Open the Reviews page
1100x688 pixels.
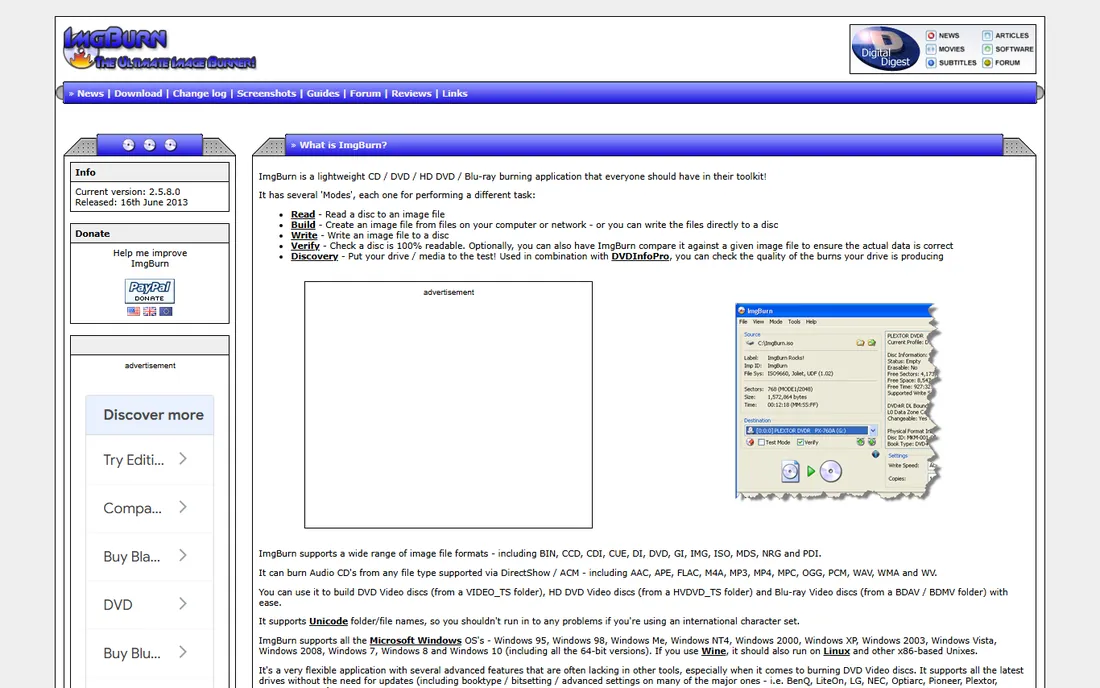[411, 93]
